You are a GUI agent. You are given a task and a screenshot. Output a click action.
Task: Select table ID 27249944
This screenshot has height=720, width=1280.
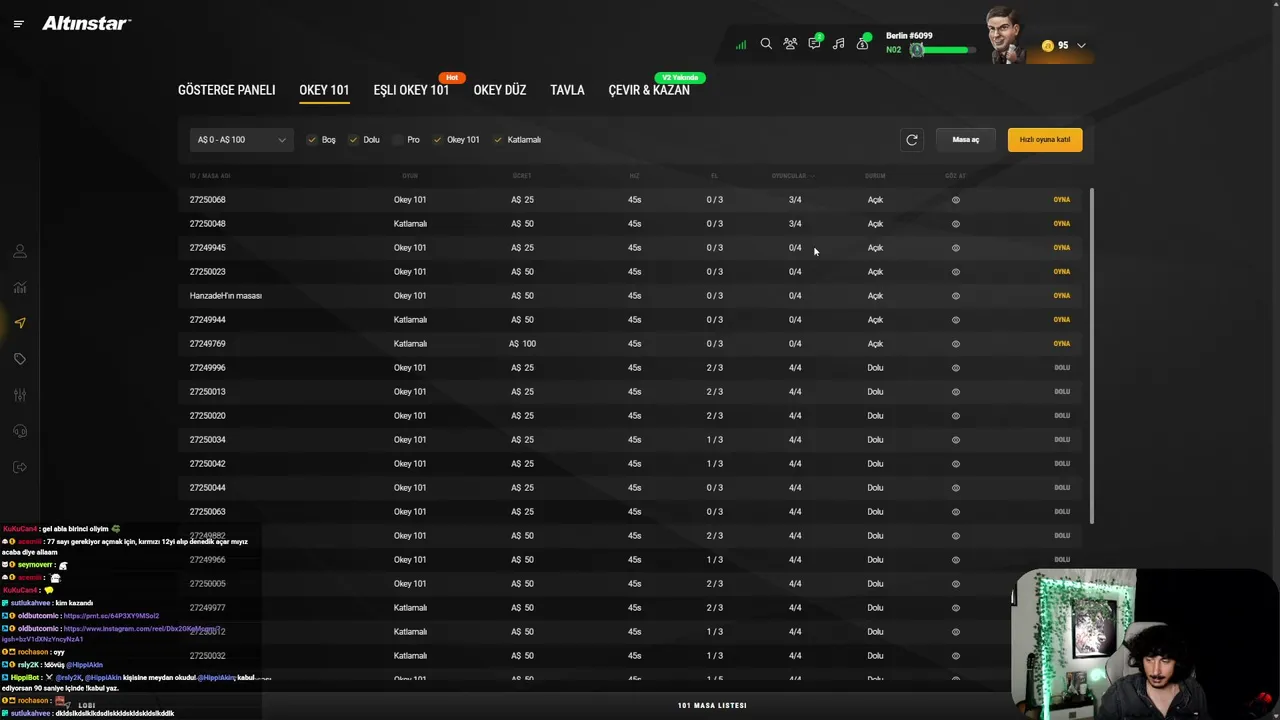(x=208, y=320)
